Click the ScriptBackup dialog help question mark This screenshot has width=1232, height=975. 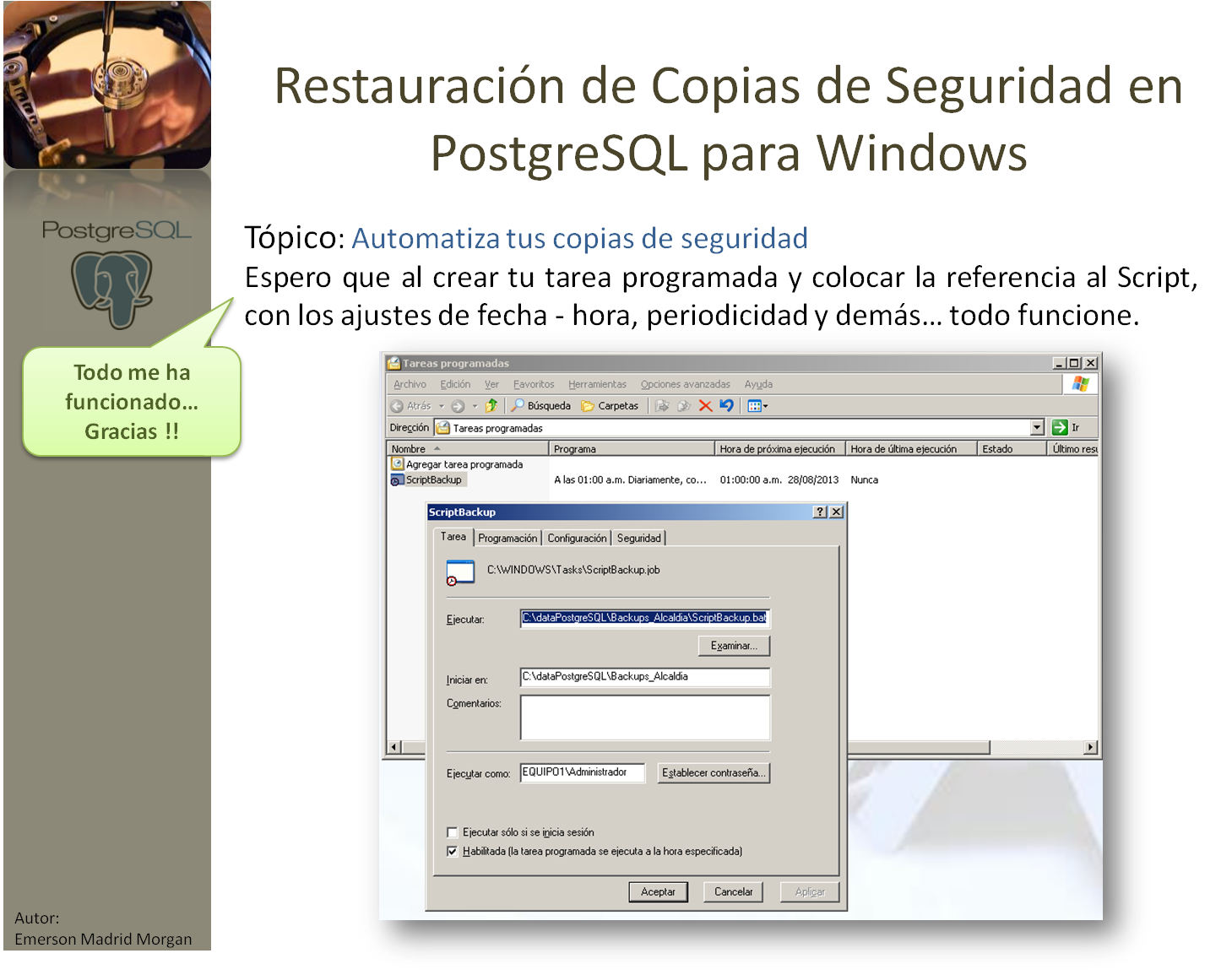coord(820,512)
